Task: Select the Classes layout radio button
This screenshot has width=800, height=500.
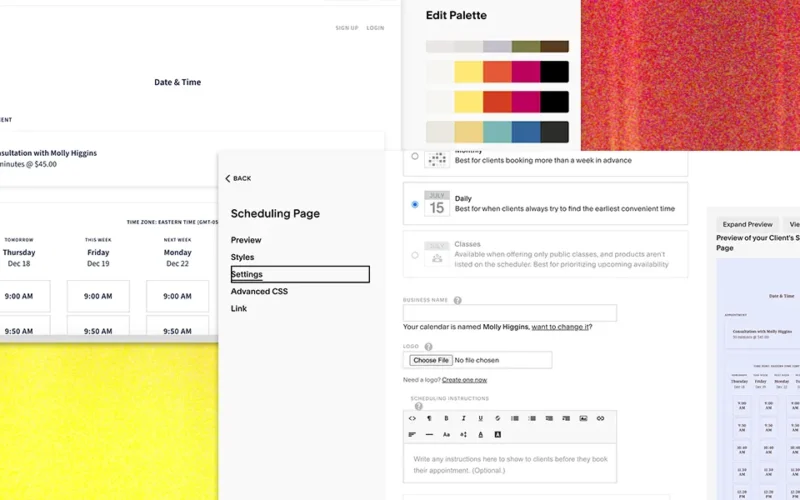Action: coord(415,255)
